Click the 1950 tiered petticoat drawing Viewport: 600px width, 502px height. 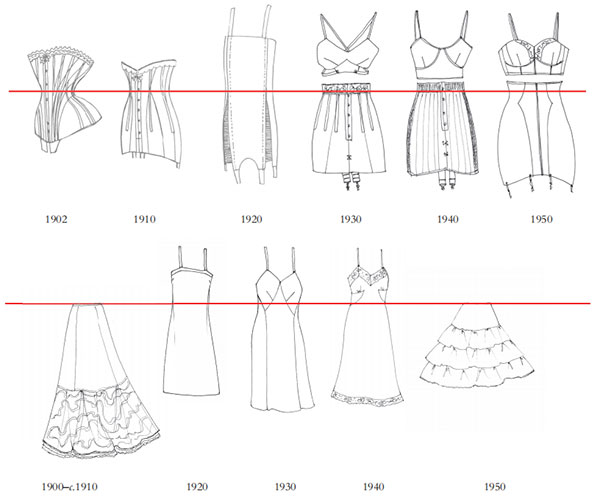tap(476, 345)
